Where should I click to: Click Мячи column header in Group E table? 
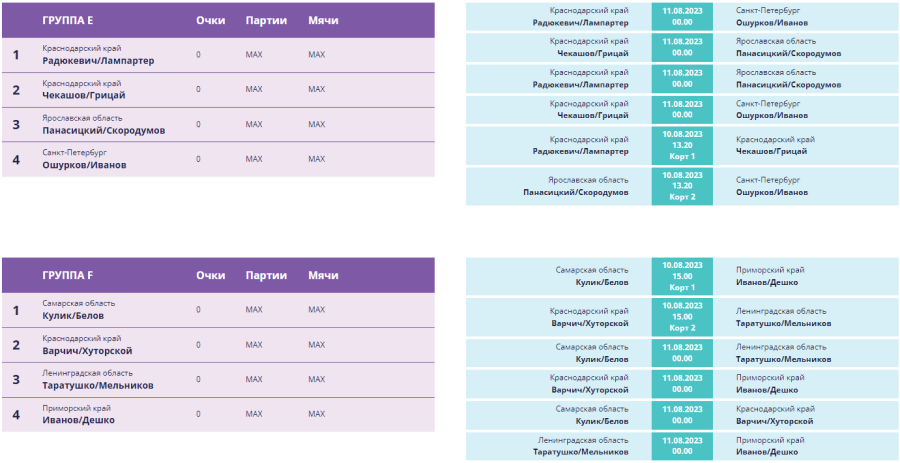pyautogui.click(x=323, y=20)
